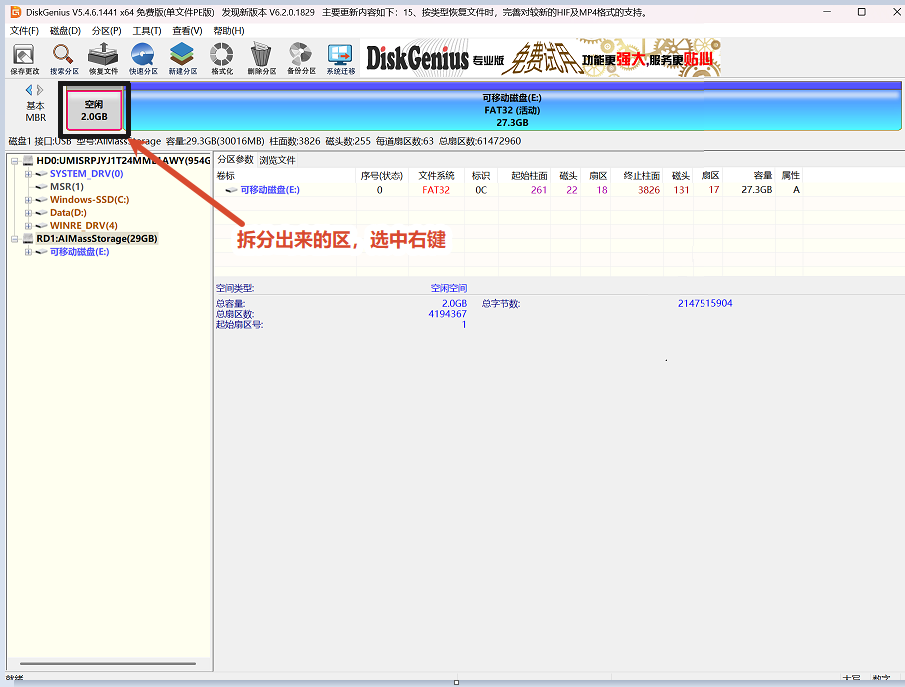Collapse the RD1:AIMassStorage tree node
This screenshot has height=687, width=905.
(14, 239)
